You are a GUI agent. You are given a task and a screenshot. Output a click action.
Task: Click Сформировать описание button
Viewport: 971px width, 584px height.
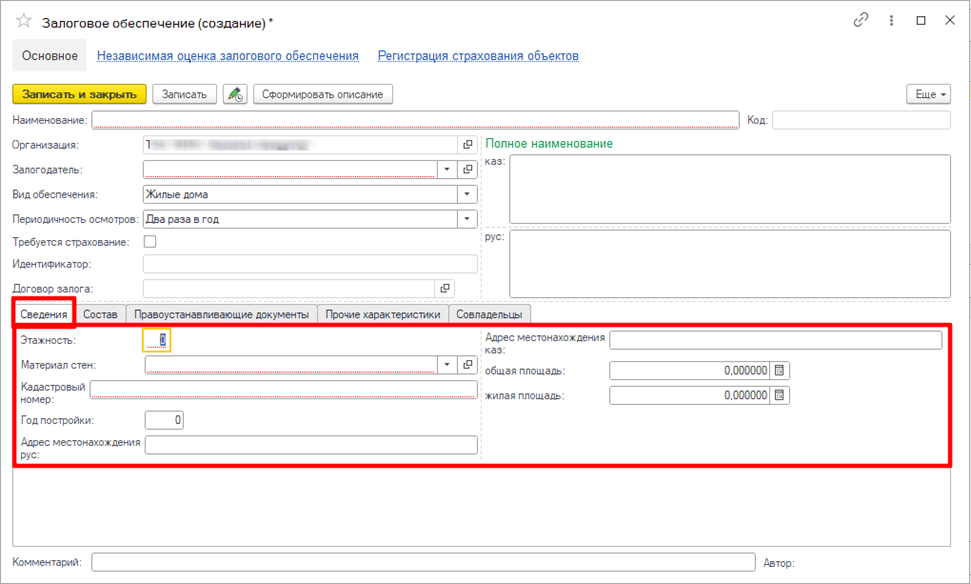click(x=323, y=94)
